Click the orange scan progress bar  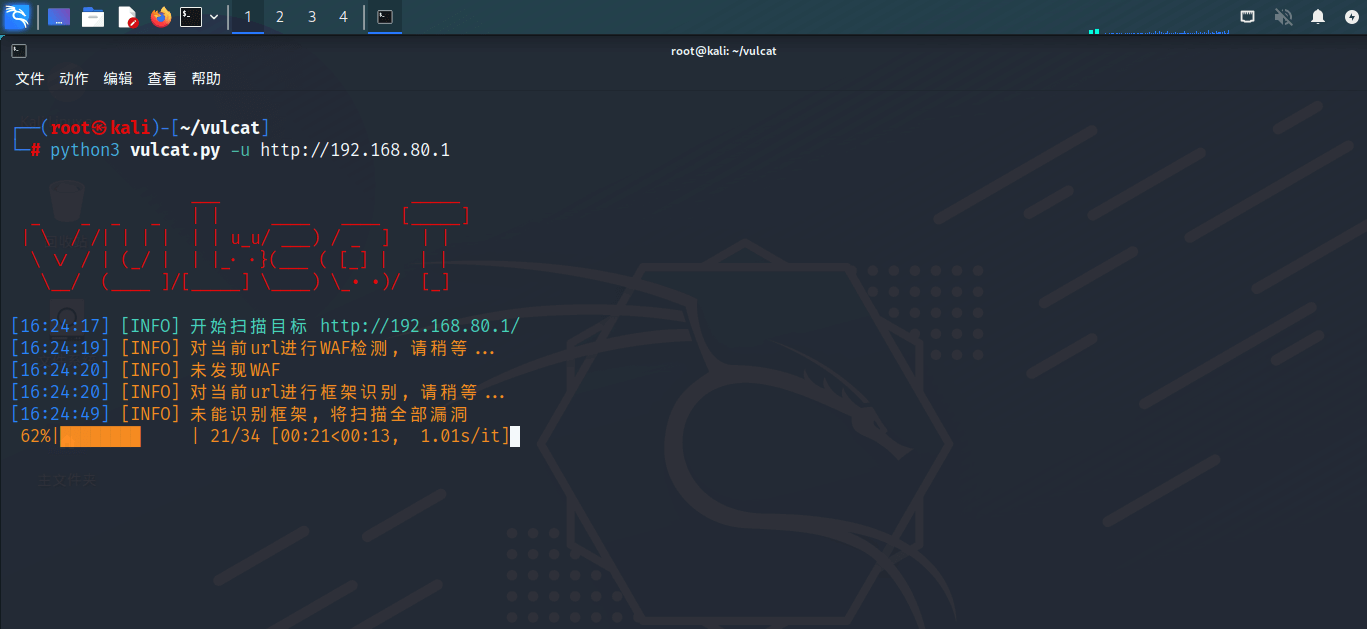(x=100, y=436)
